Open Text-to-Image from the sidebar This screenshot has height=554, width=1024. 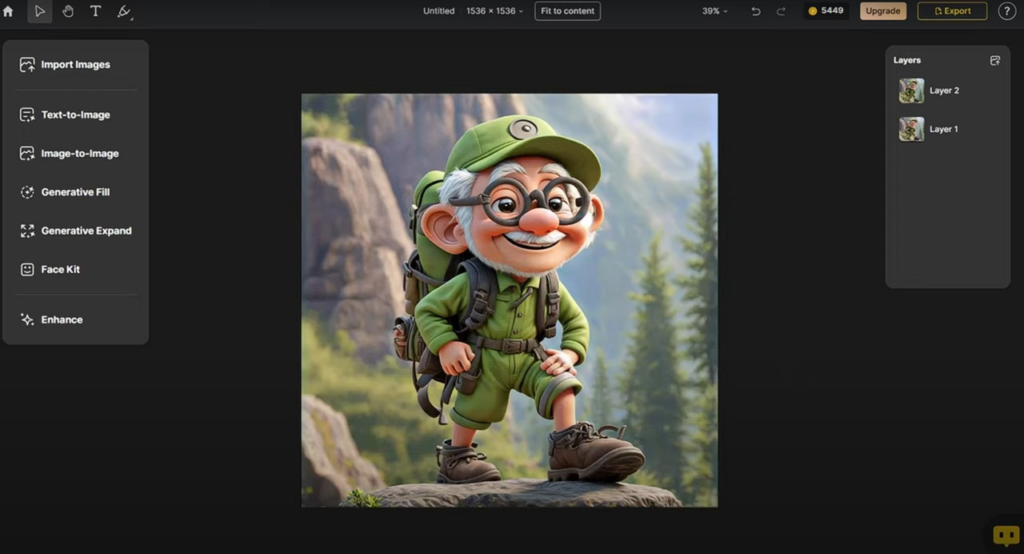pyautogui.click(x=75, y=115)
